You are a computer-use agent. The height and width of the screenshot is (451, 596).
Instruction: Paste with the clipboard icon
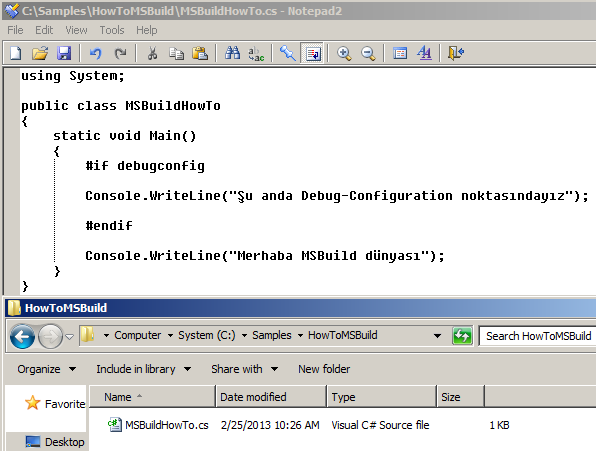[x=200, y=53]
